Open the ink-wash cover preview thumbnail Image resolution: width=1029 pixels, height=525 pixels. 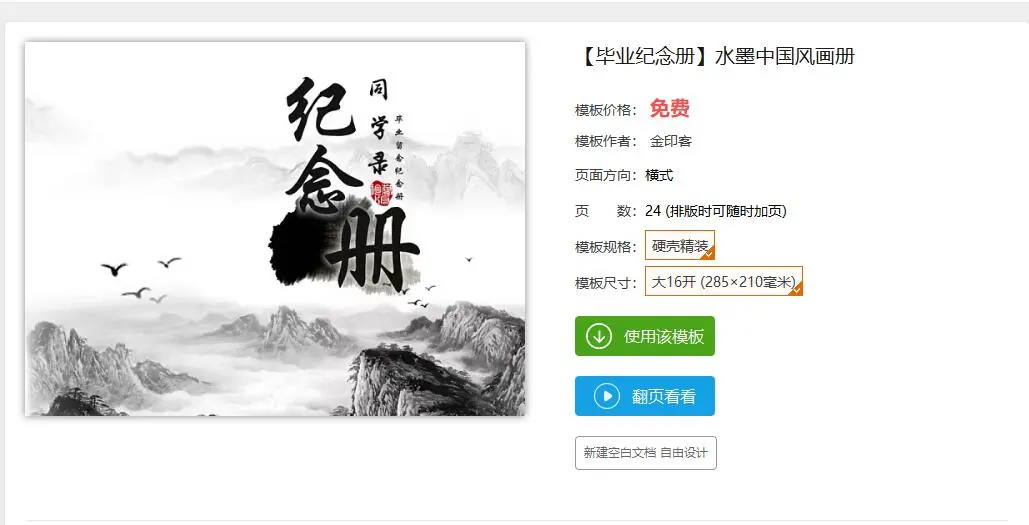(275, 228)
